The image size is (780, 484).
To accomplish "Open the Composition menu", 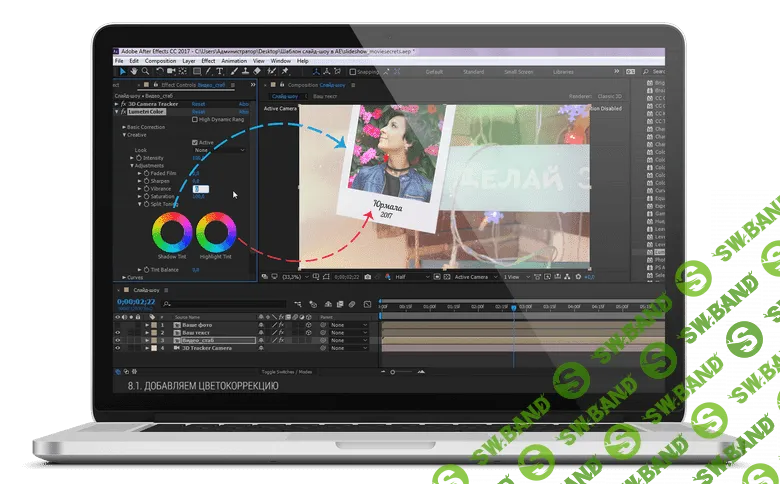I will click(x=160, y=61).
